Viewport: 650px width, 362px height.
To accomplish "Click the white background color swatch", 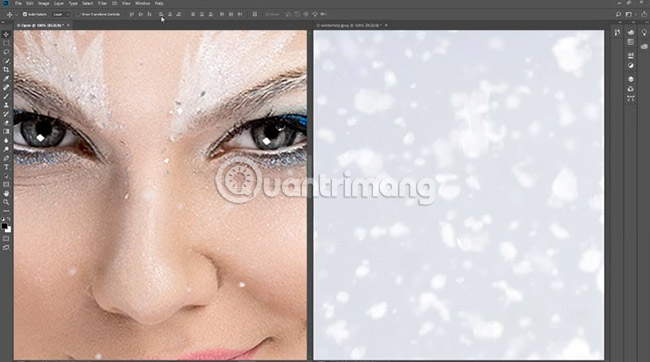I will click(x=9, y=230).
